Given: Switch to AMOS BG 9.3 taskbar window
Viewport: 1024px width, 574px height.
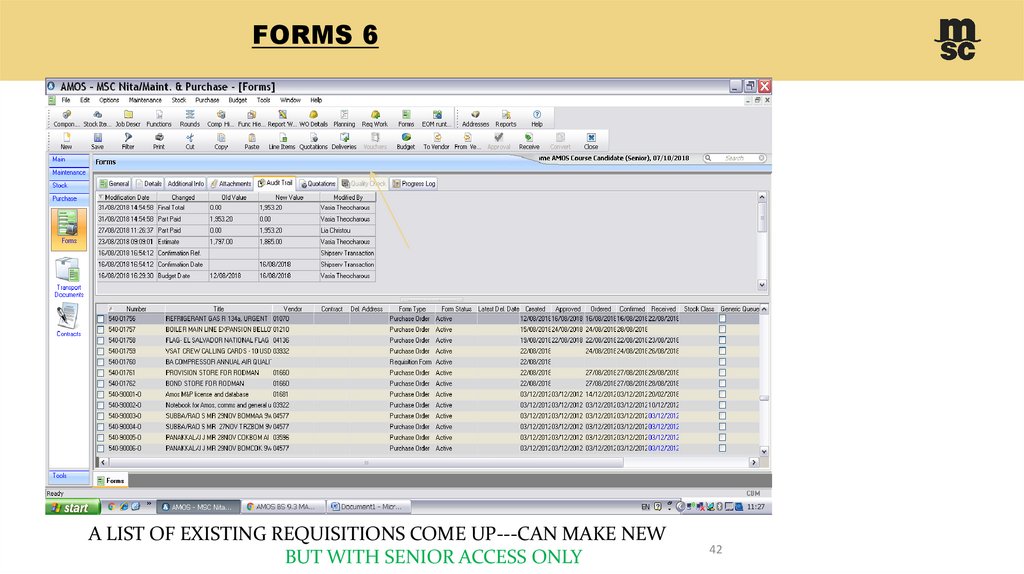Looking at the screenshot, I should (x=283, y=507).
